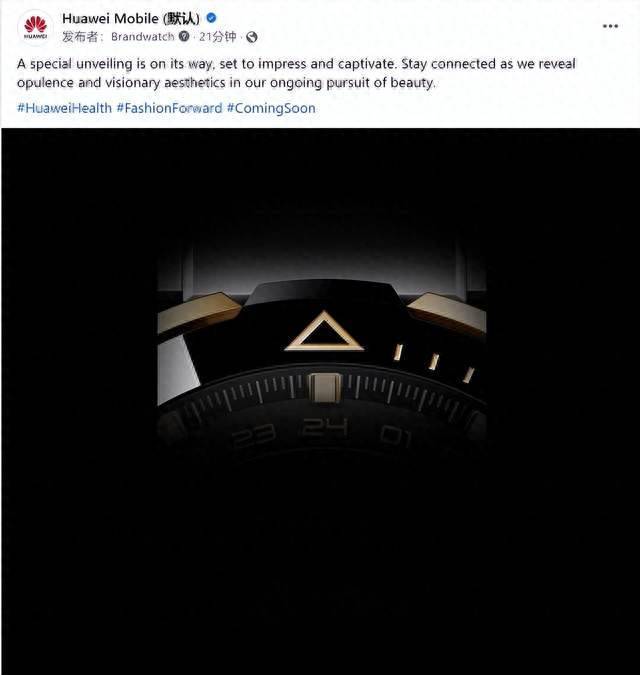Click the 24 numeral on watch dial
640x675 pixels.
pos(325,427)
